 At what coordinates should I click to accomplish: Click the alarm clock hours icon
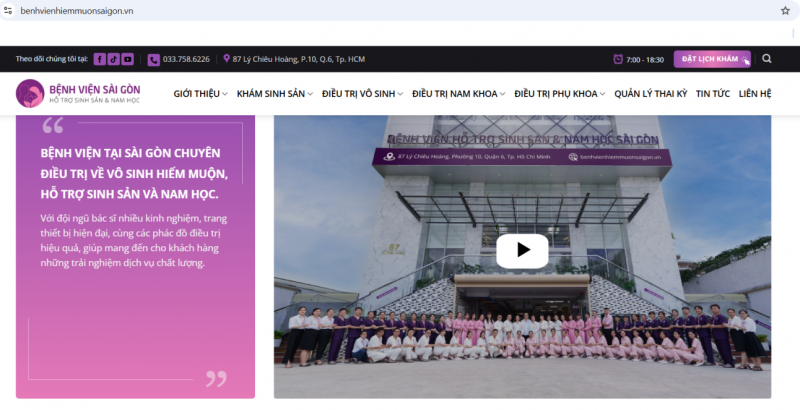618,59
